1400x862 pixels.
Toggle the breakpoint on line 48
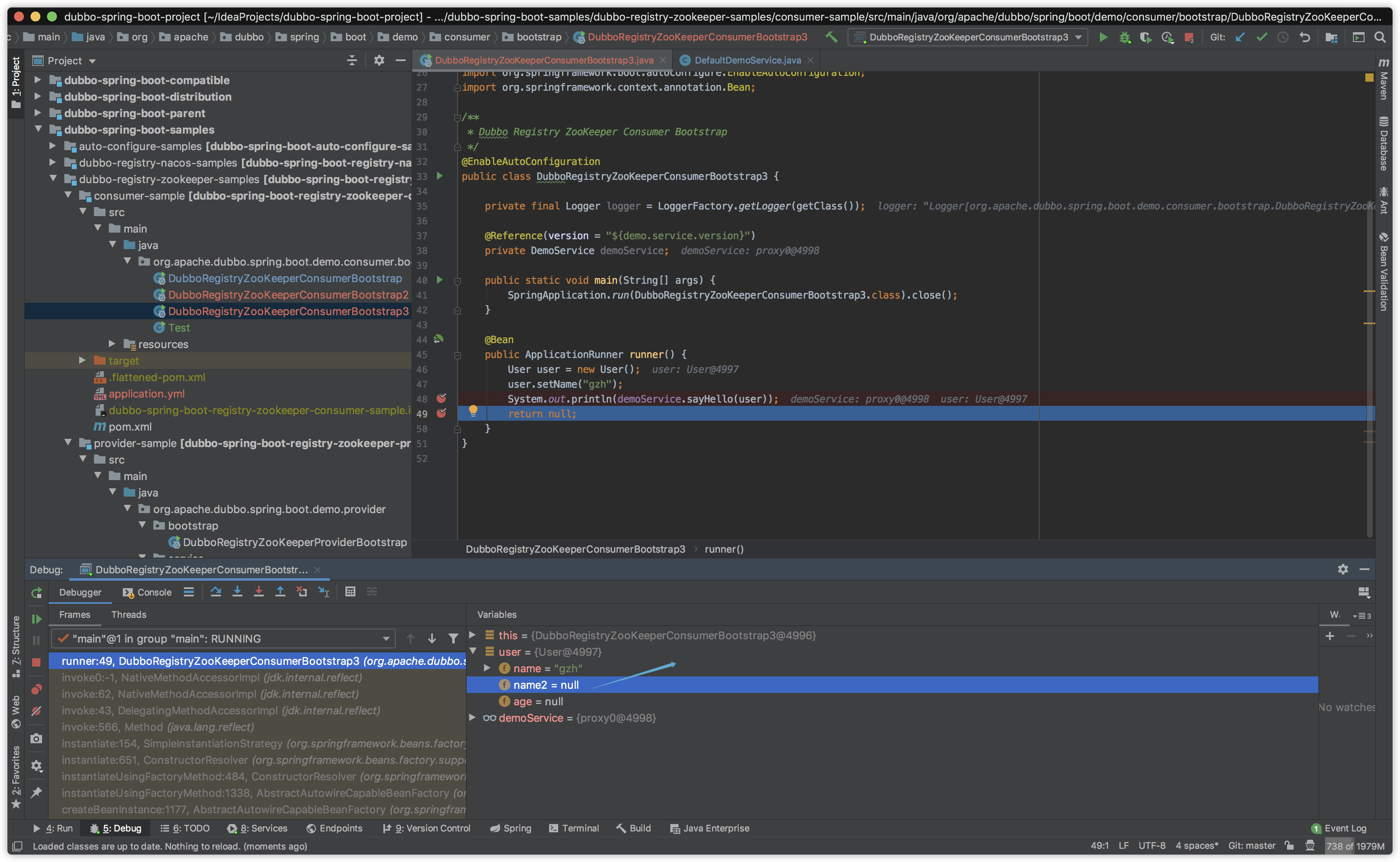(x=441, y=398)
